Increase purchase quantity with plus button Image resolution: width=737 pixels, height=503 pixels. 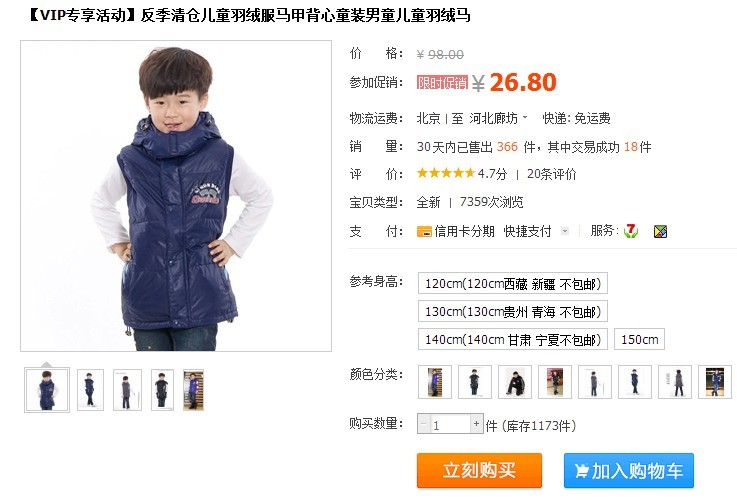click(x=477, y=424)
